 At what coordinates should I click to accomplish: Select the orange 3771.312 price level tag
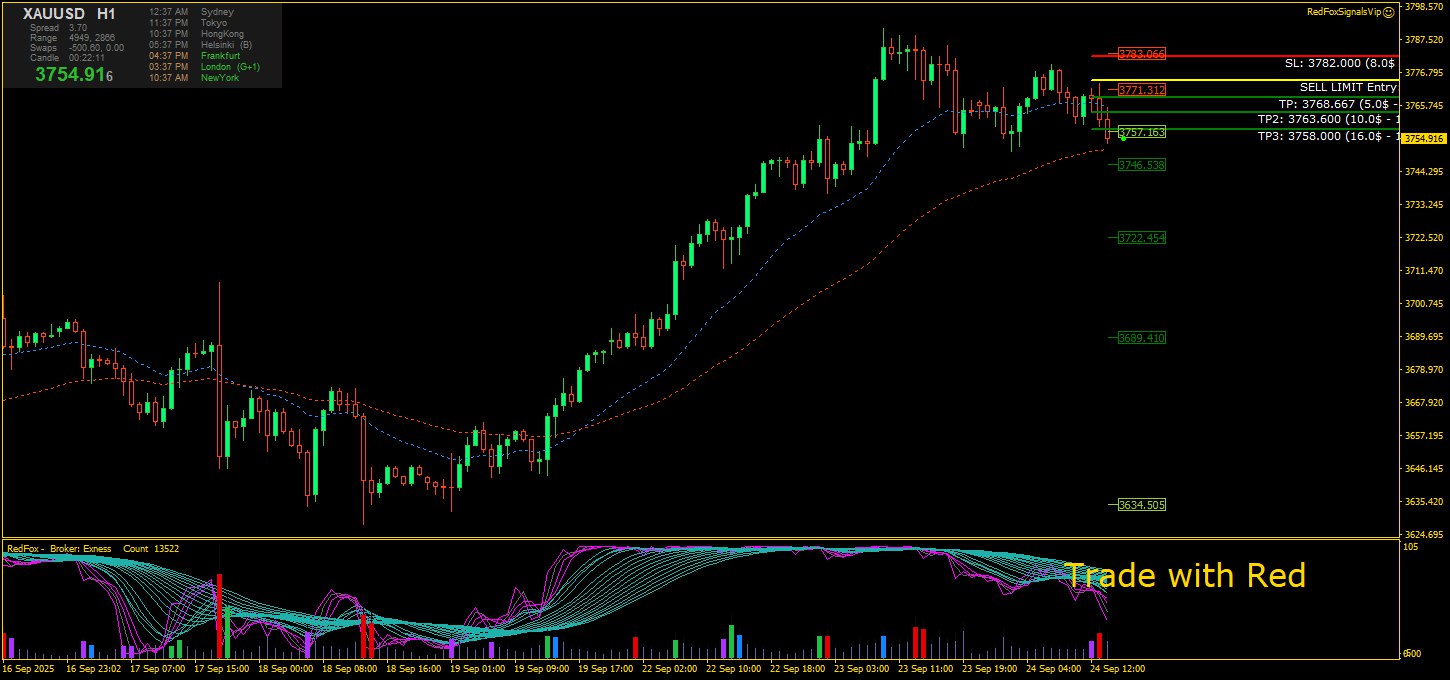click(x=1142, y=90)
